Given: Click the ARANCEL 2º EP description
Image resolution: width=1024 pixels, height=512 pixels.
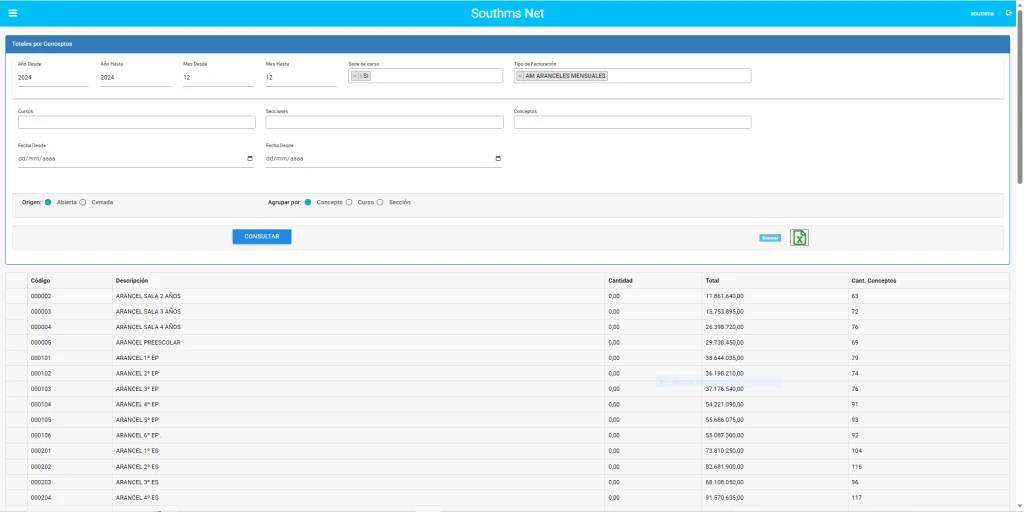Looking at the screenshot, I should [x=137, y=374].
